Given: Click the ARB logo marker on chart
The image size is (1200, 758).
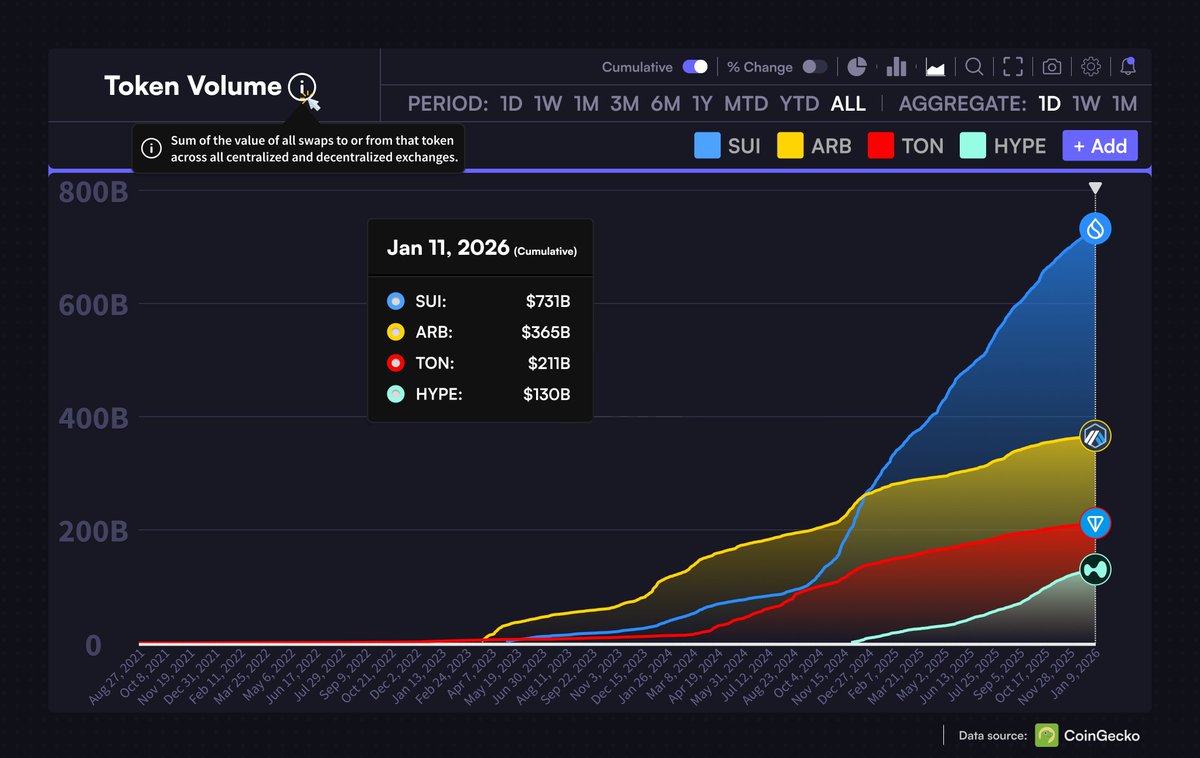Looking at the screenshot, I should pos(1096,436).
